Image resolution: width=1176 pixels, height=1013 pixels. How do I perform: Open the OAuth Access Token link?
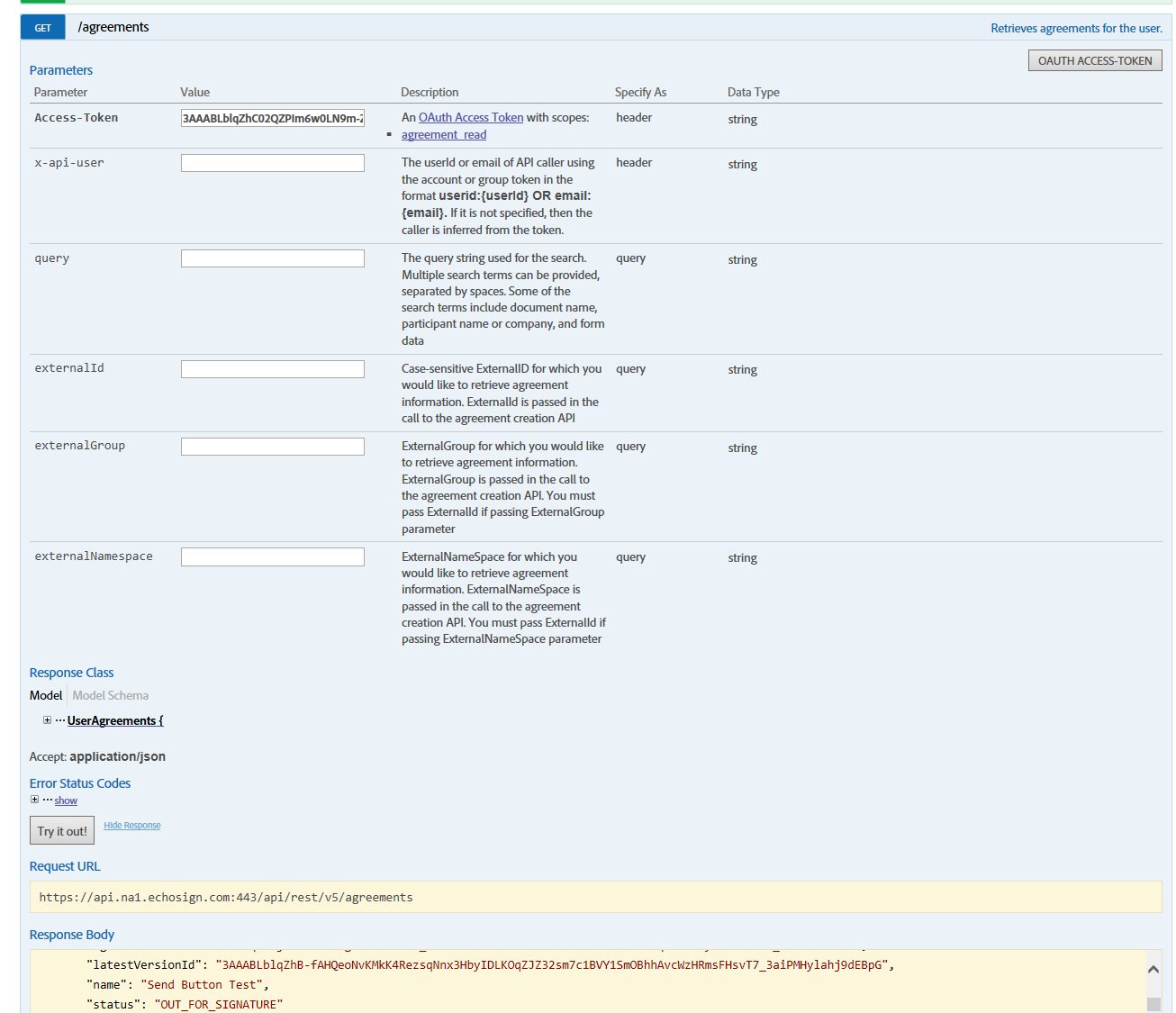[470, 117]
